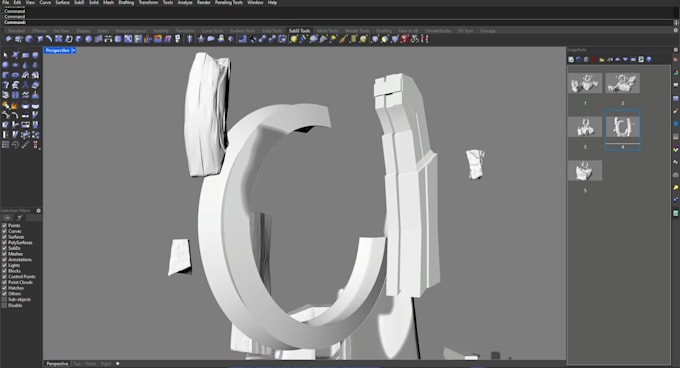Click the star-shaped SubD toolbar icon
Viewport: 680px width, 368px height.
pos(201,39)
